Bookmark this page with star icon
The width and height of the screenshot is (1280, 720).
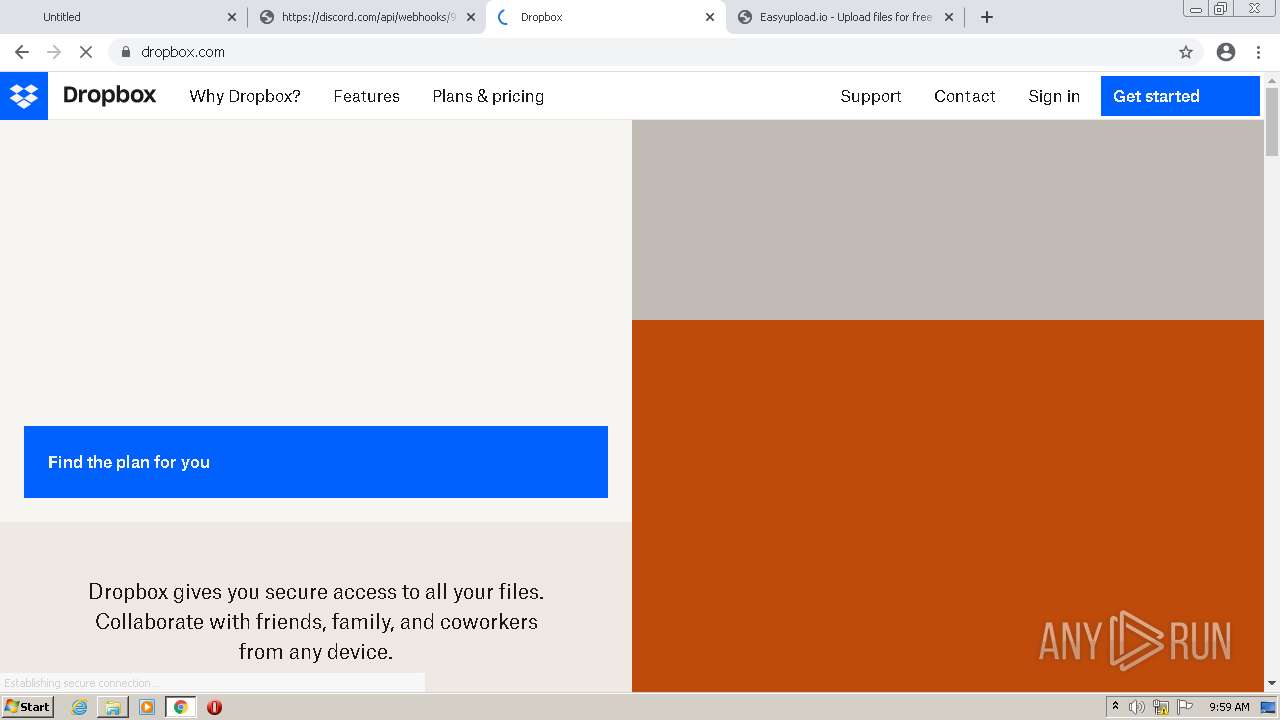point(1186,52)
